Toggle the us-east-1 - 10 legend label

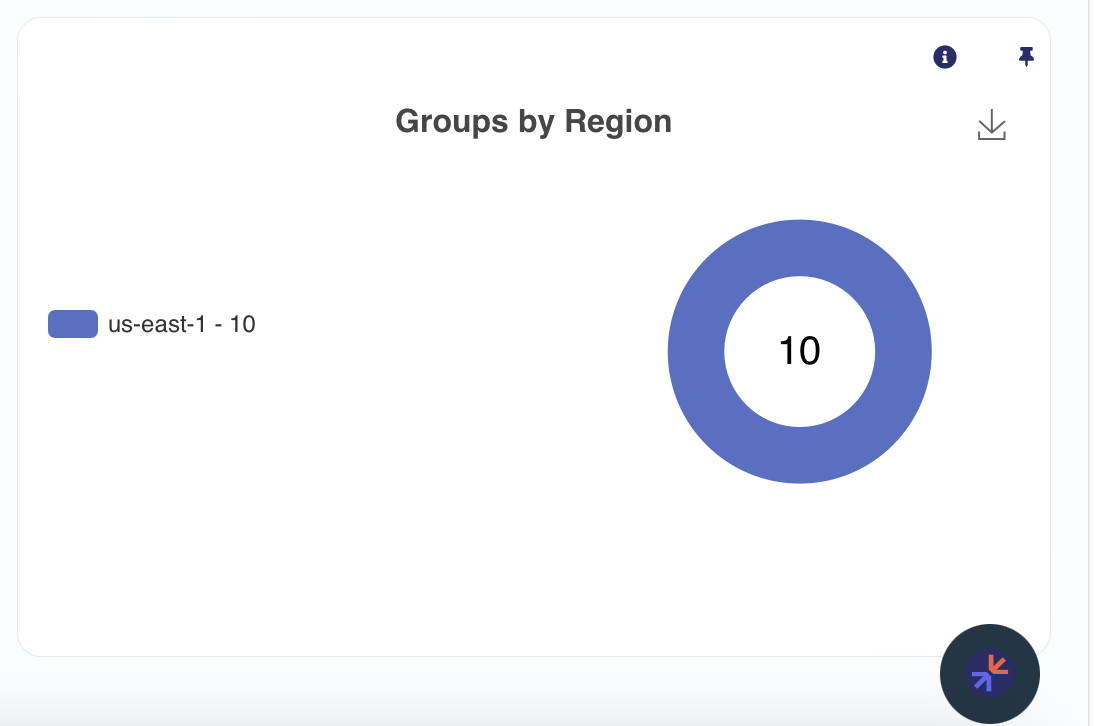tap(181, 324)
